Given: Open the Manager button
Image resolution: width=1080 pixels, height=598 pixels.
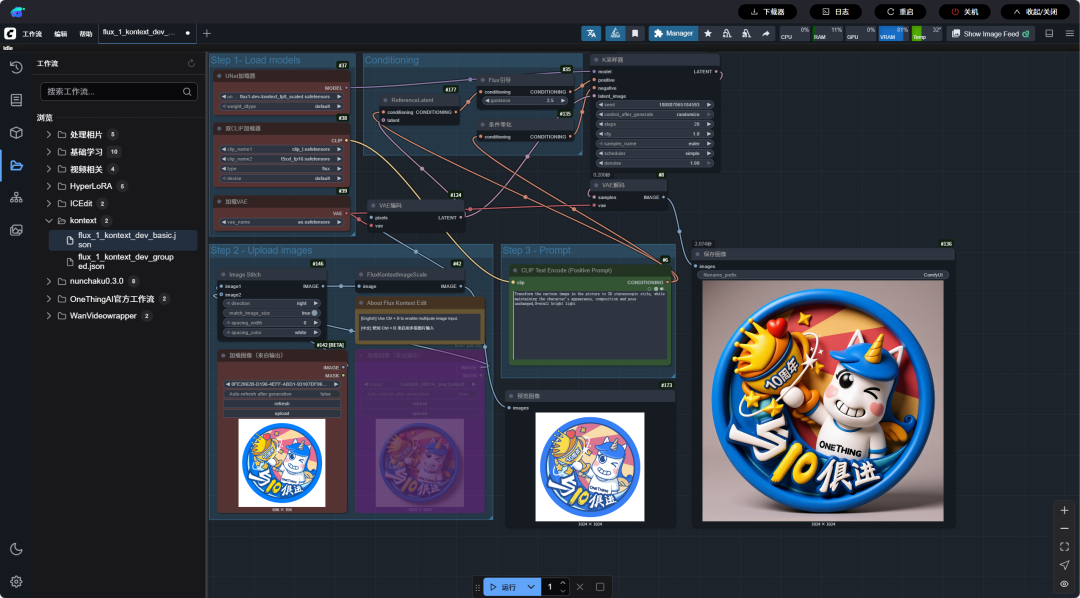Looking at the screenshot, I should point(673,33).
